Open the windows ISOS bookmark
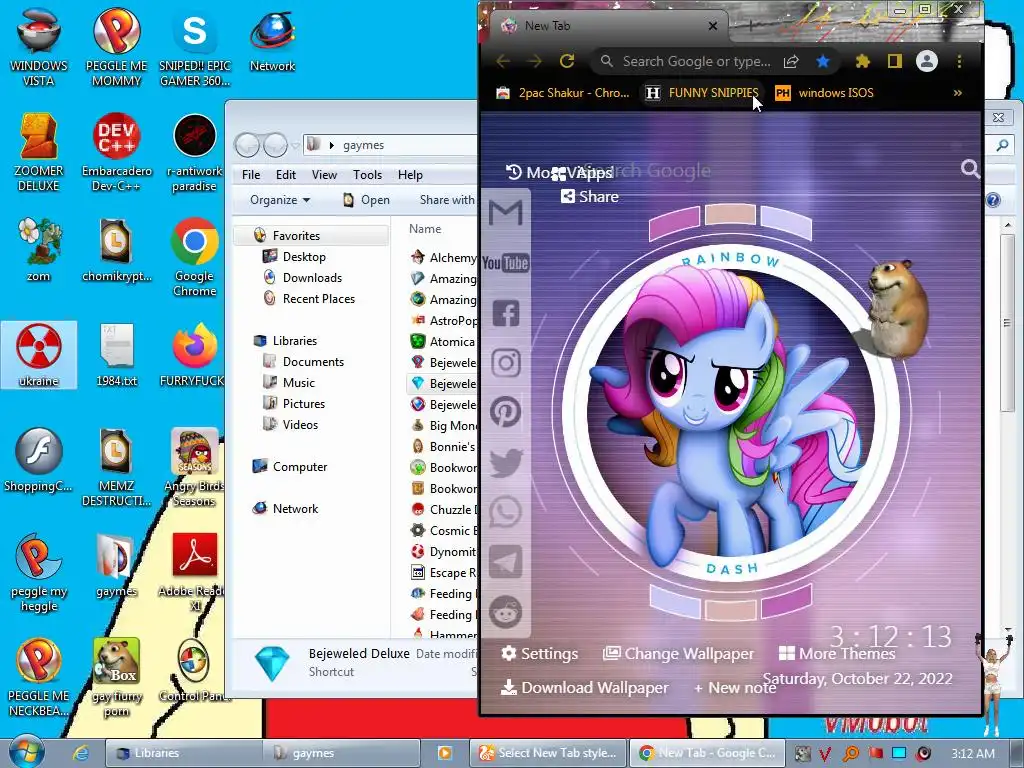 click(x=824, y=93)
